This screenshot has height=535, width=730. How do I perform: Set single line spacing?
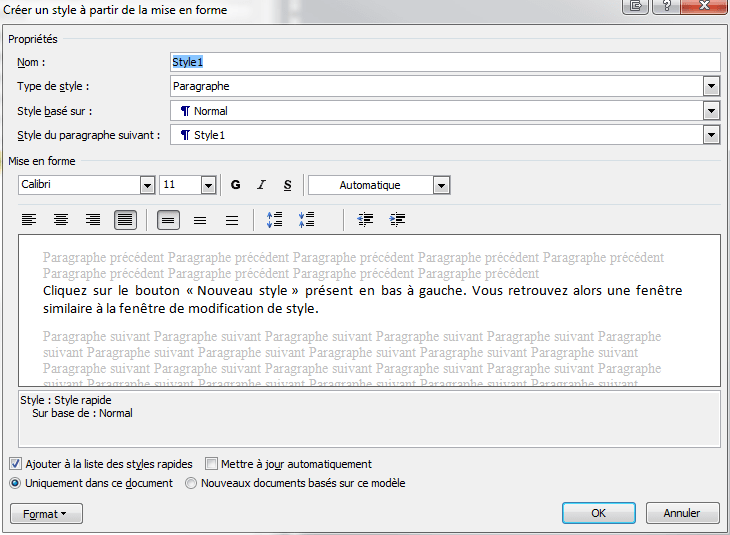click(168, 220)
